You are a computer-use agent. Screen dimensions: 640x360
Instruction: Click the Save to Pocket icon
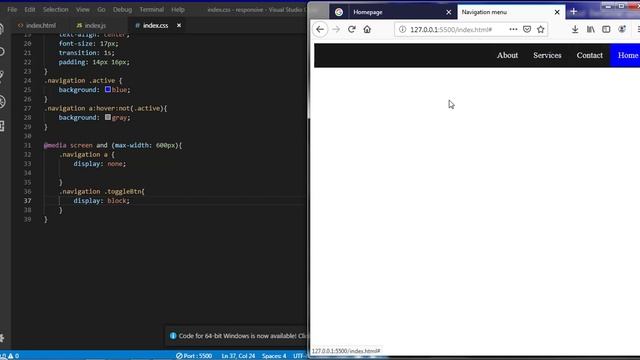(x=527, y=29)
